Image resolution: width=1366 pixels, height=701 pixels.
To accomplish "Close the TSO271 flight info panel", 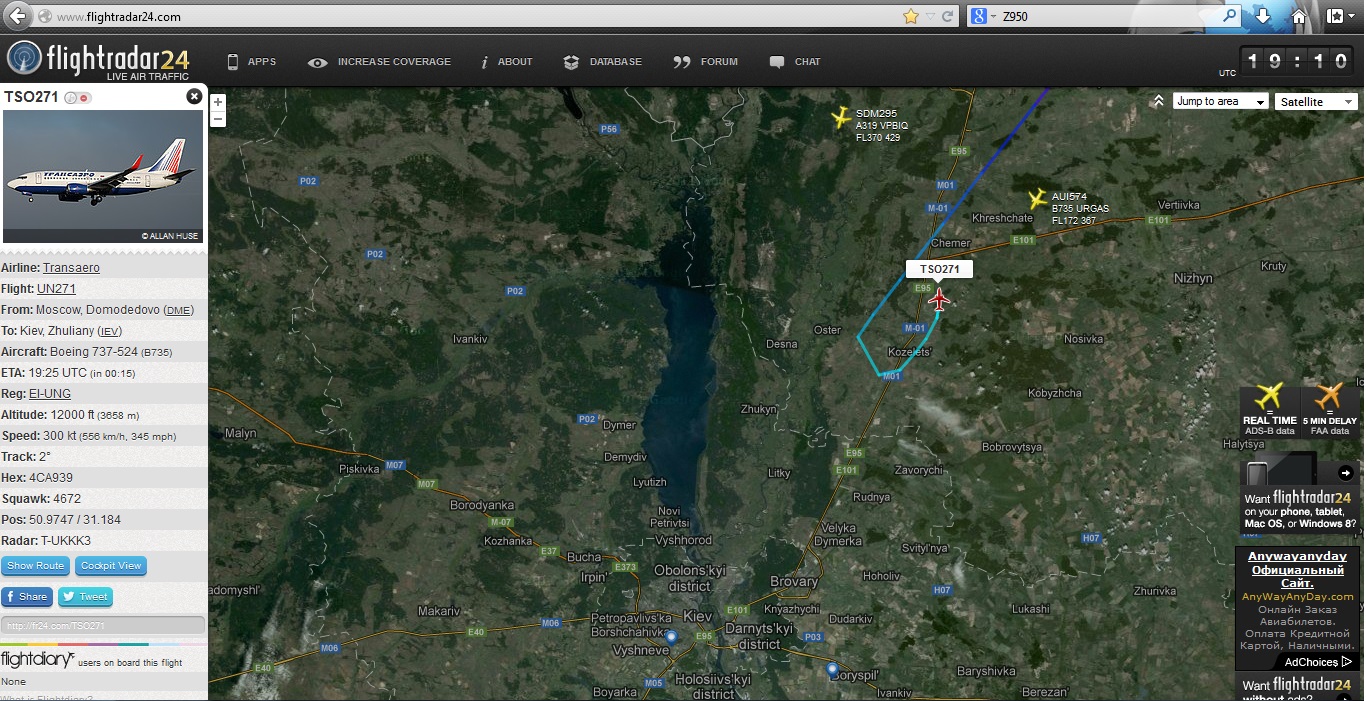I will tap(194, 97).
